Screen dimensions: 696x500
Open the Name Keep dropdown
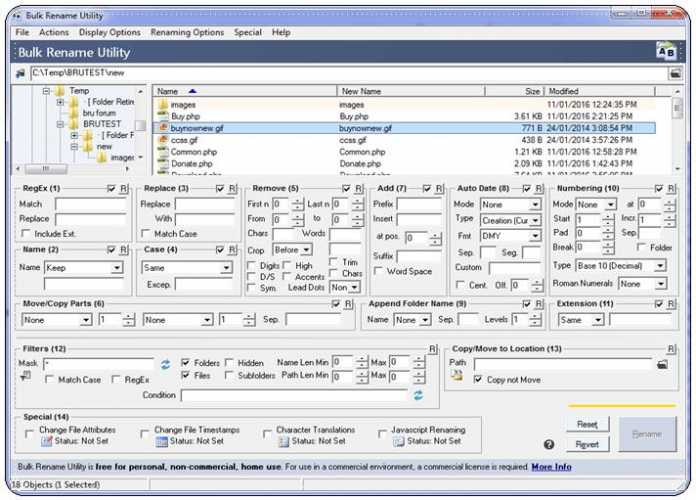117,268
